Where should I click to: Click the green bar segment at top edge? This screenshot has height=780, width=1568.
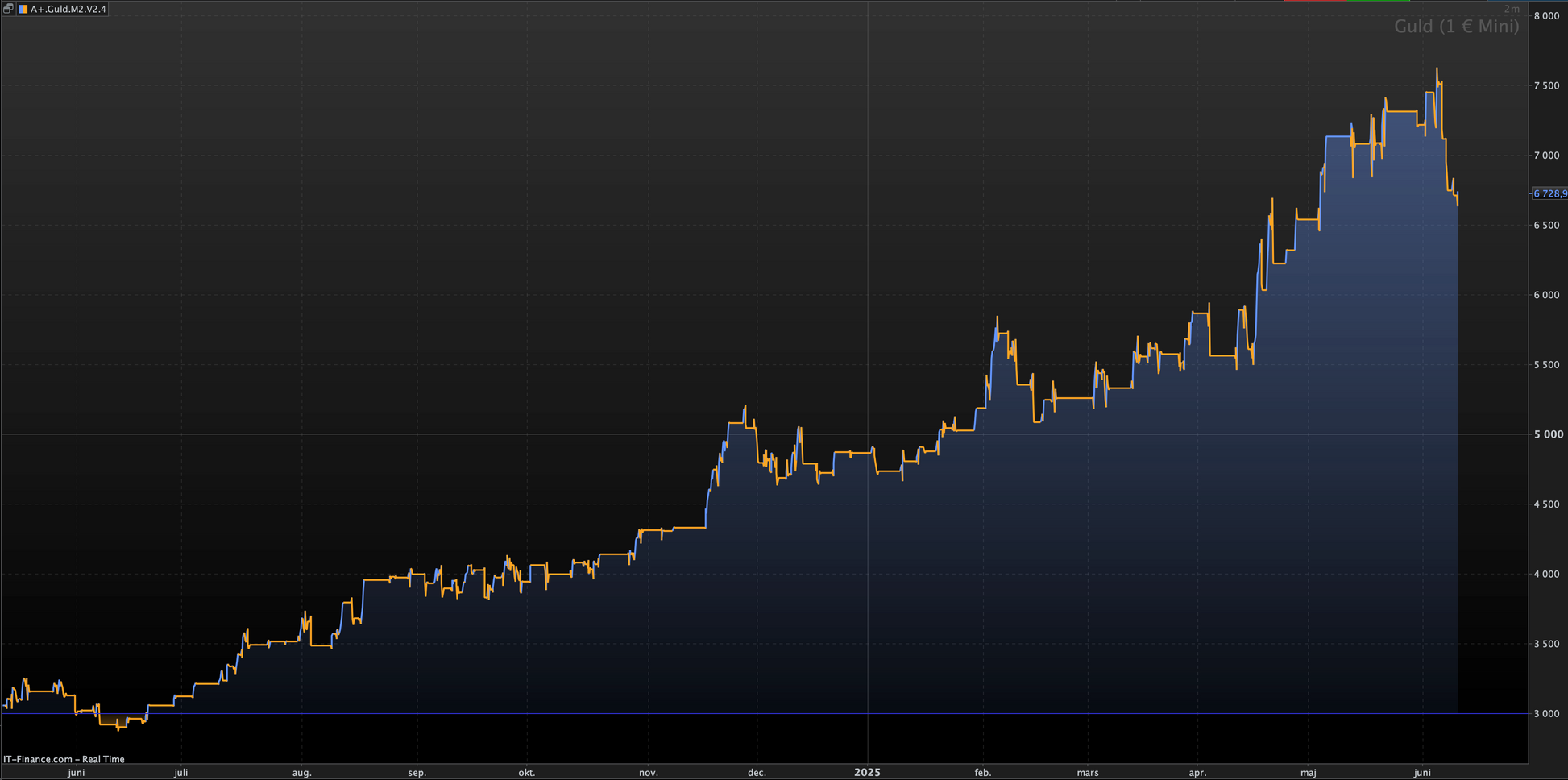pos(1378,1)
